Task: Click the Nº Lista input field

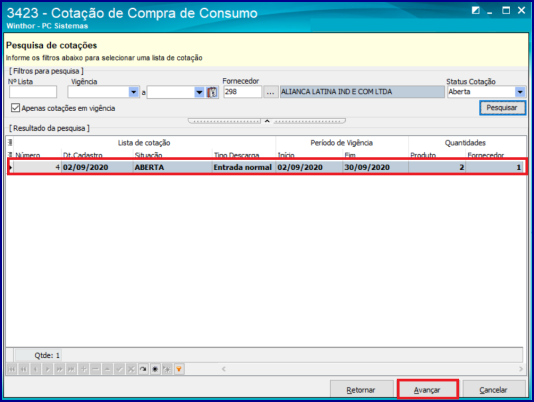Action: pos(33,92)
